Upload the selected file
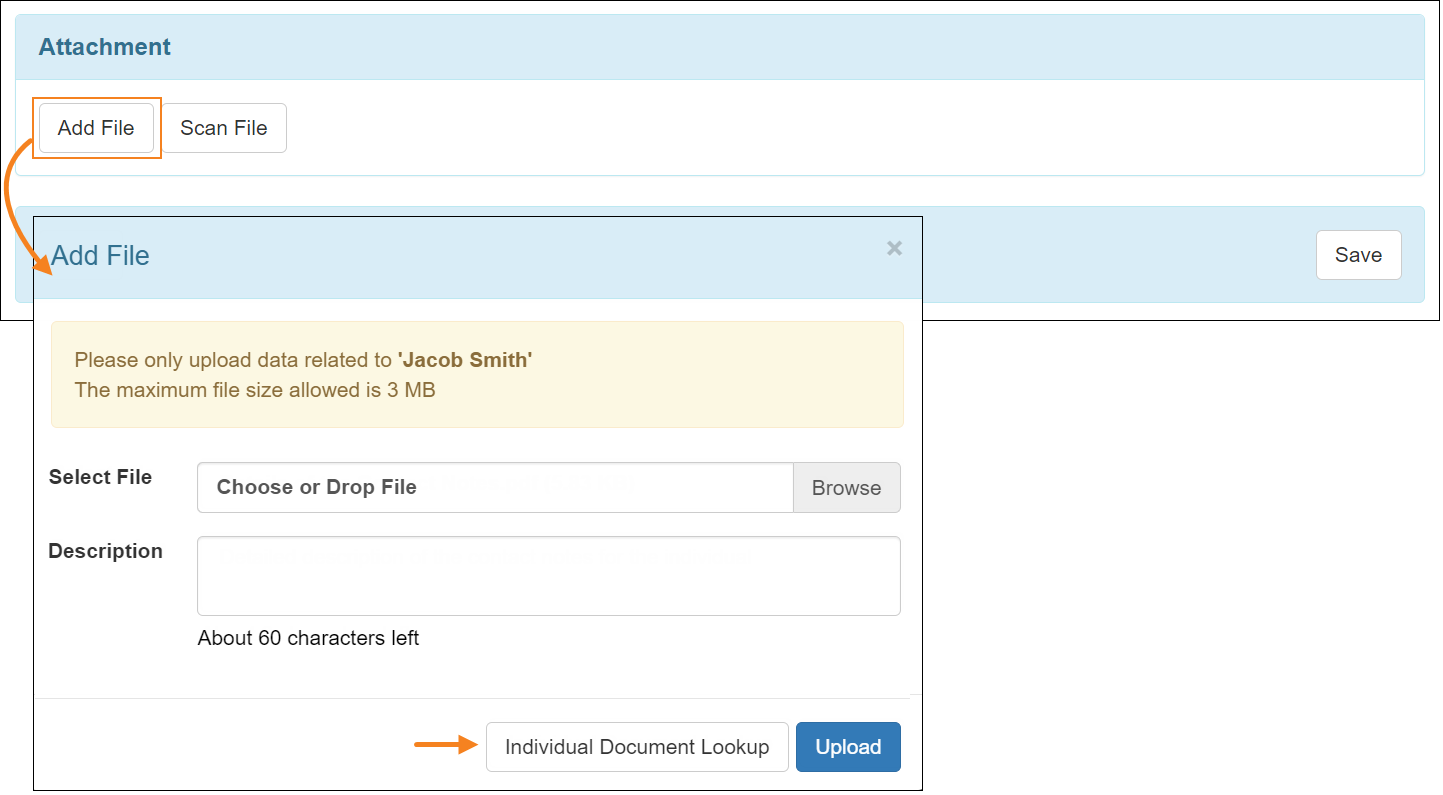 point(848,747)
